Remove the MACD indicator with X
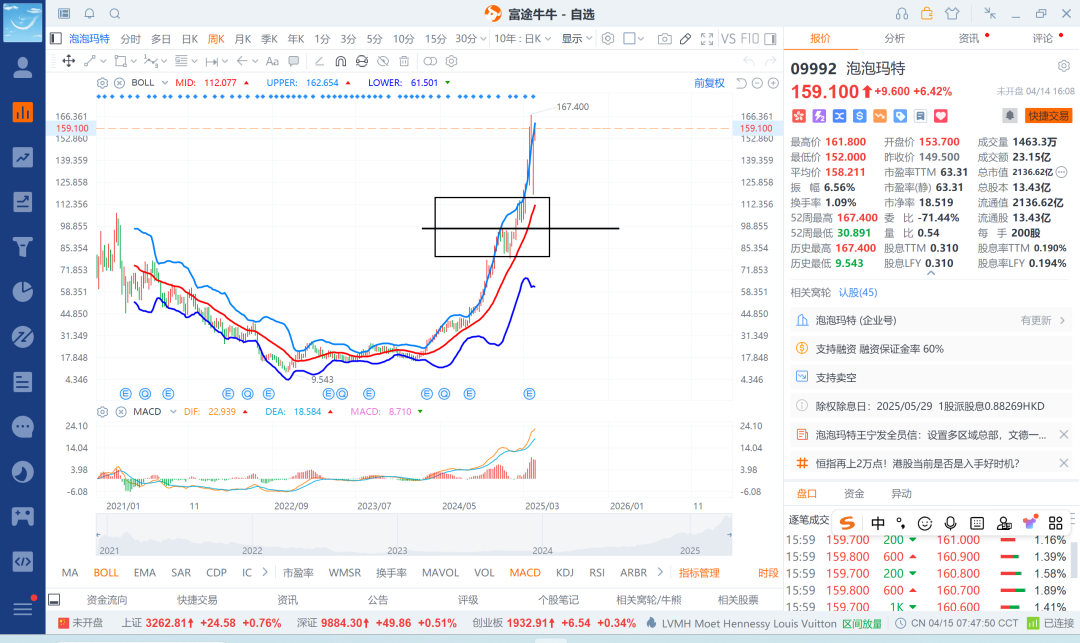This screenshot has width=1080, height=643. [x=121, y=412]
